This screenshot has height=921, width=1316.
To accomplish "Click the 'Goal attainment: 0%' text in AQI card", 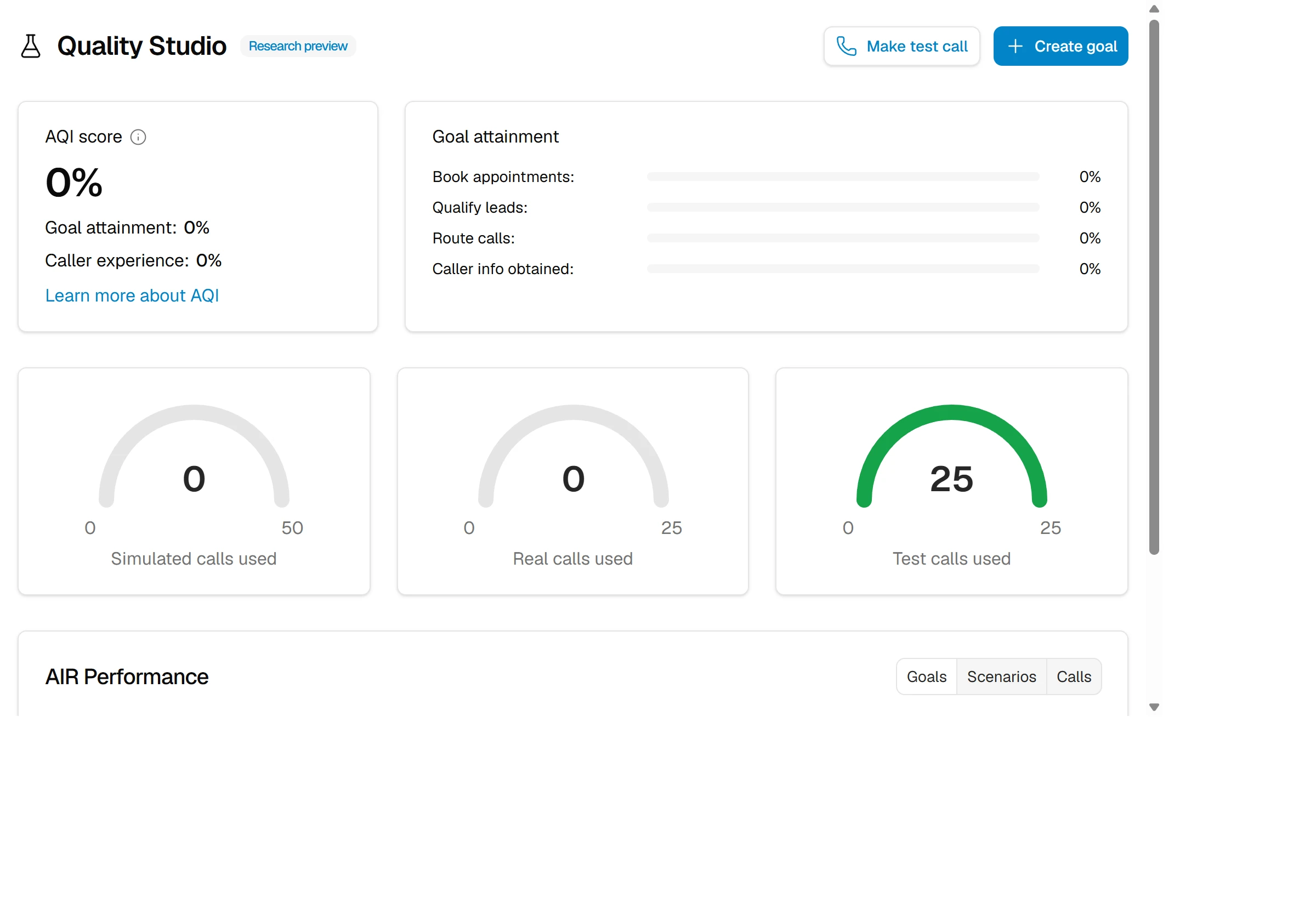I will [127, 228].
